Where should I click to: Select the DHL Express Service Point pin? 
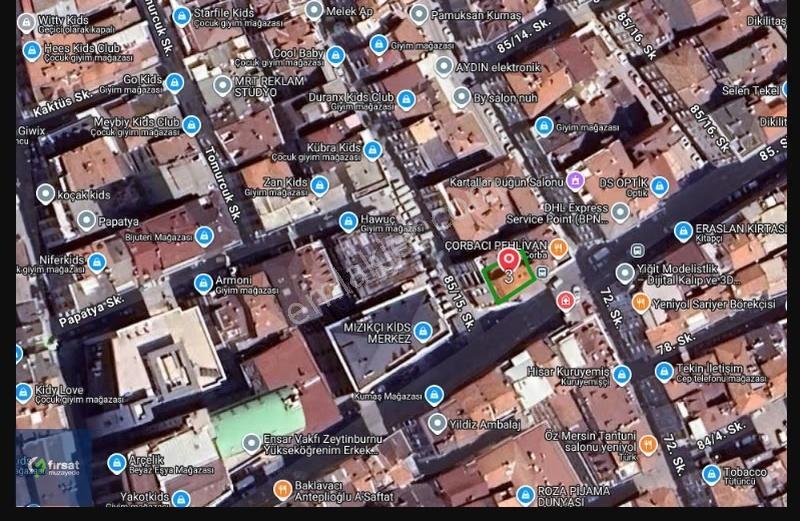[620, 213]
